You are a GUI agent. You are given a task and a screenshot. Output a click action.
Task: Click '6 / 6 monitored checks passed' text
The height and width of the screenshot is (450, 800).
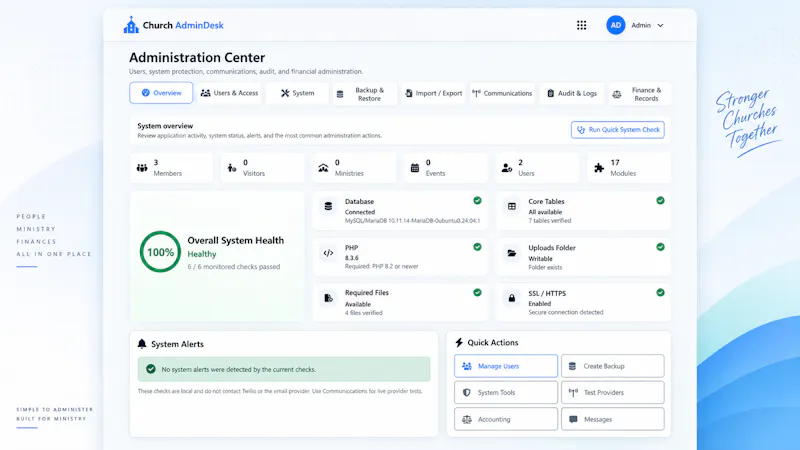click(x=234, y=267)
